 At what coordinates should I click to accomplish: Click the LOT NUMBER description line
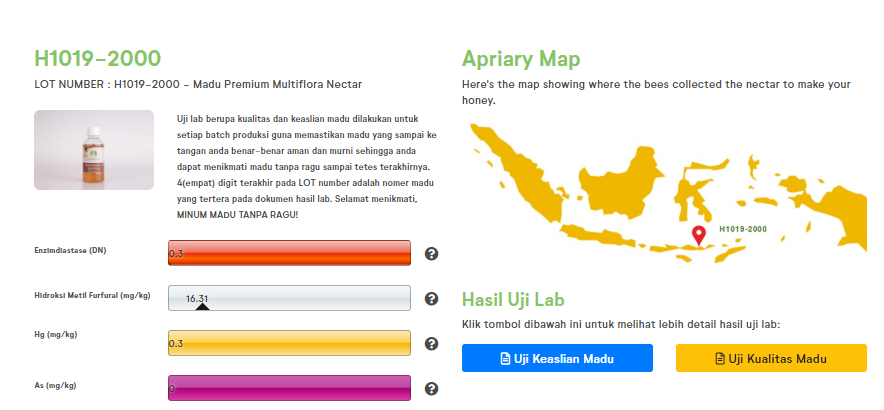coord(197,84)
